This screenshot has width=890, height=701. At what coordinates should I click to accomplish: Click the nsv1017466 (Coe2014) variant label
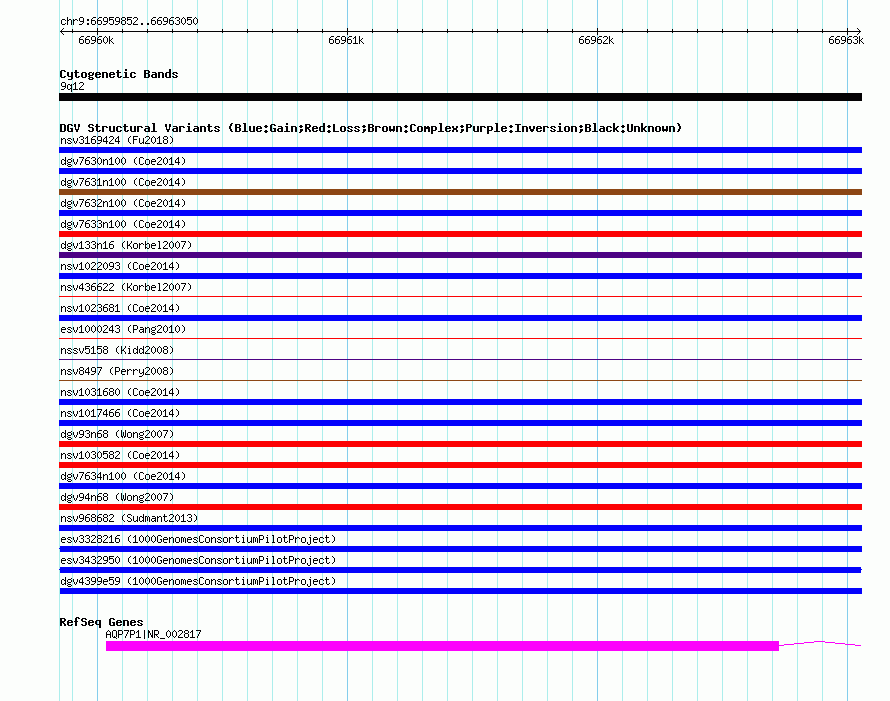pos(120,413)
